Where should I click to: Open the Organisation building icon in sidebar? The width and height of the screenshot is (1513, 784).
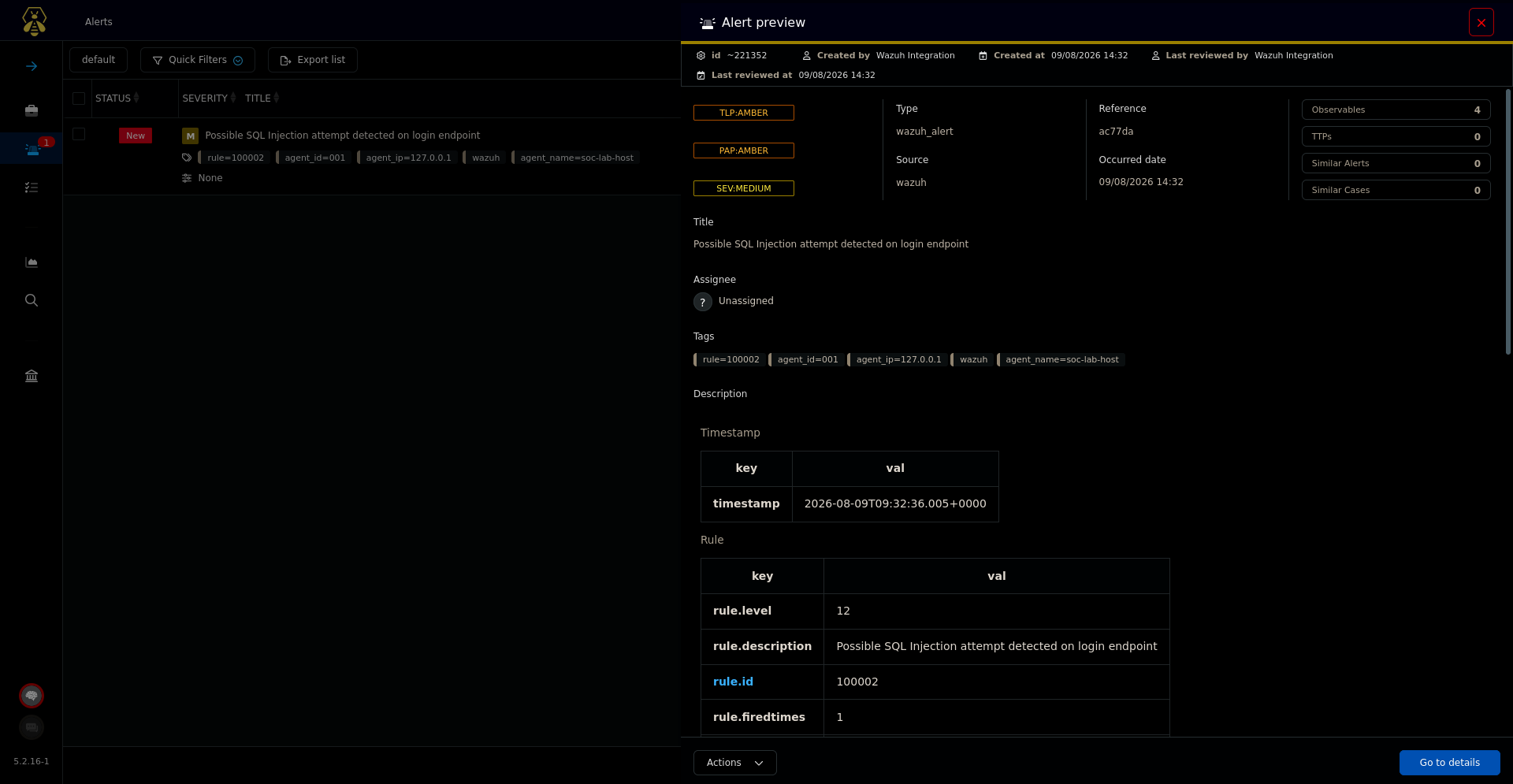point(32,376)
